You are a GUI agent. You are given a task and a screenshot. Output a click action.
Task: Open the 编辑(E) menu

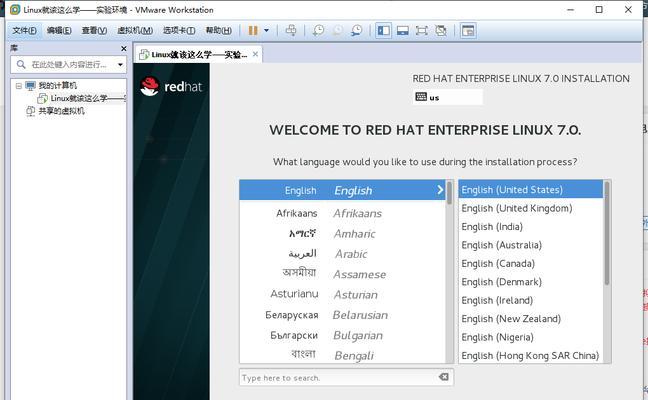tap(59, 31)
